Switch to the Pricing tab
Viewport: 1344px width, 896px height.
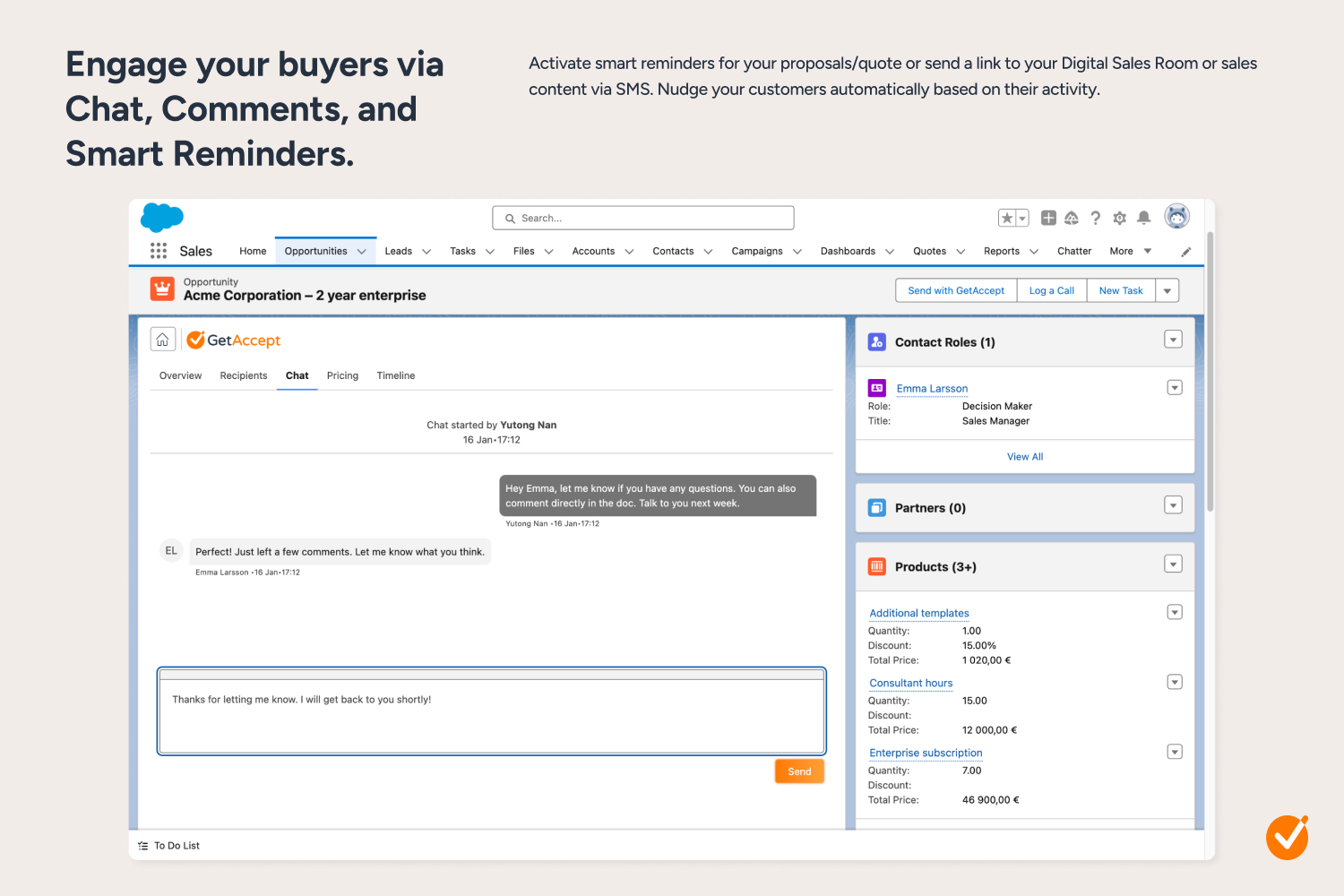tap(342, 375)
